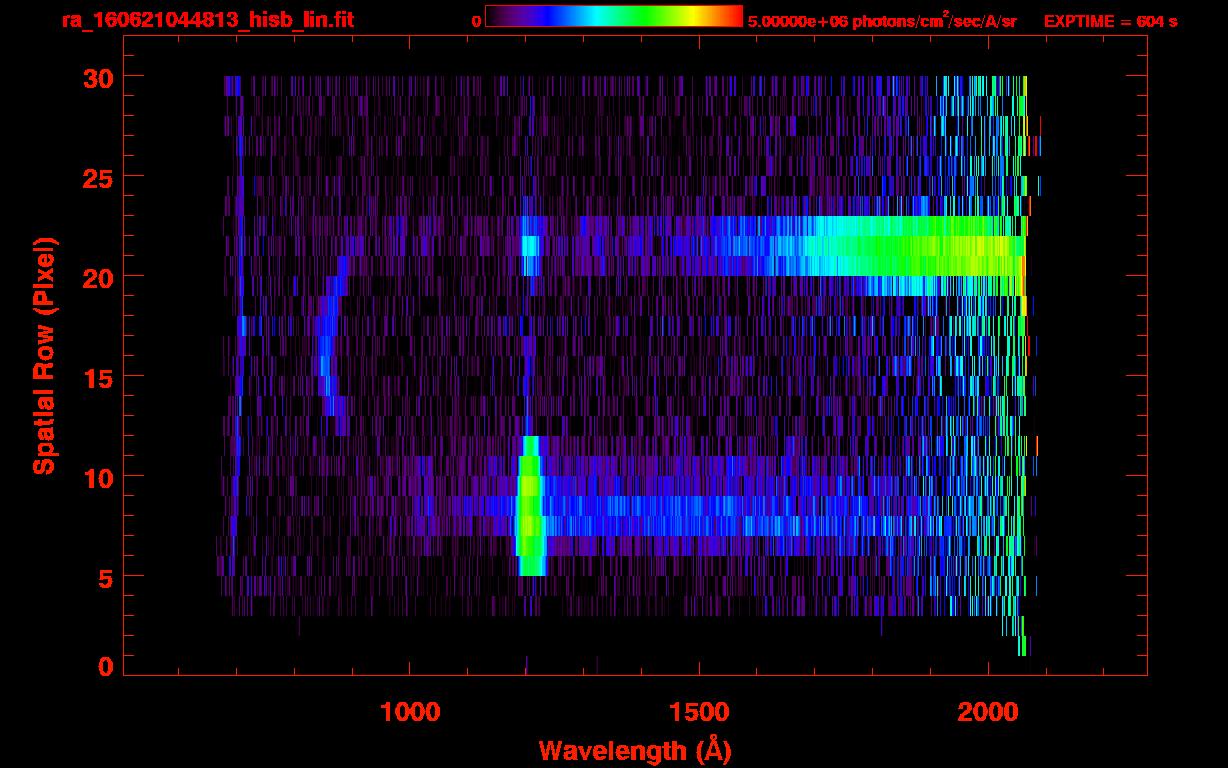Click the Spatial Row (Pixel) axis title
This screenshot has width=1228, height=768.
click(x=44, y=355)
